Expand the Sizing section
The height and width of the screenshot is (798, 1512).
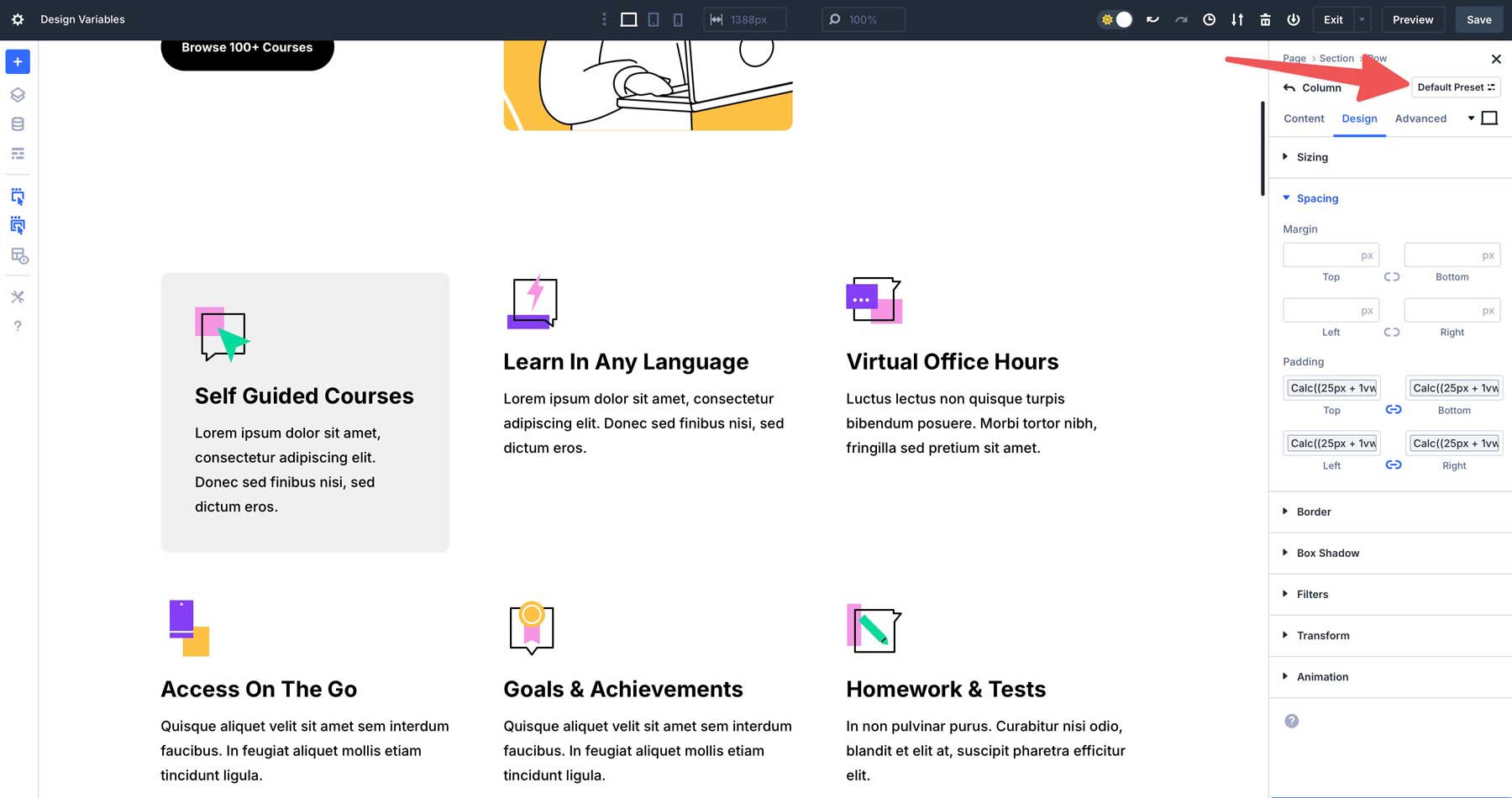(1311, 157)
